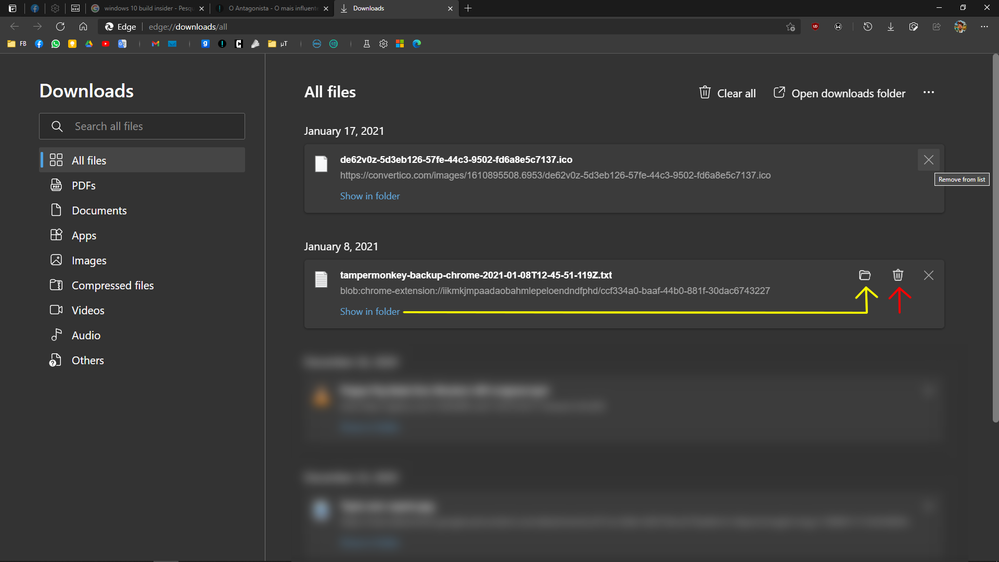Remove tampermonkey backup entry from list

coord(928,275)
